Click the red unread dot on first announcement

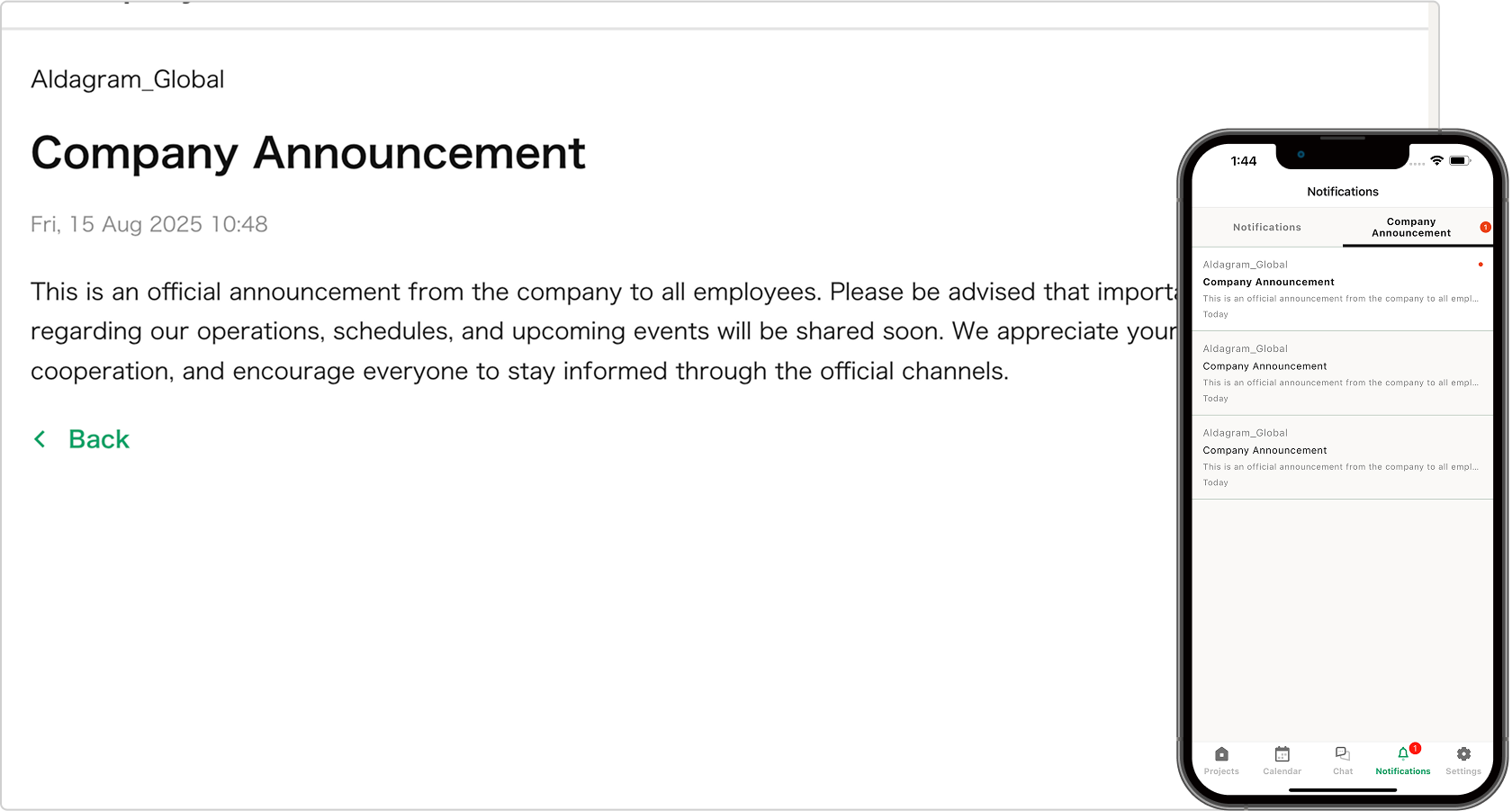1480,265
